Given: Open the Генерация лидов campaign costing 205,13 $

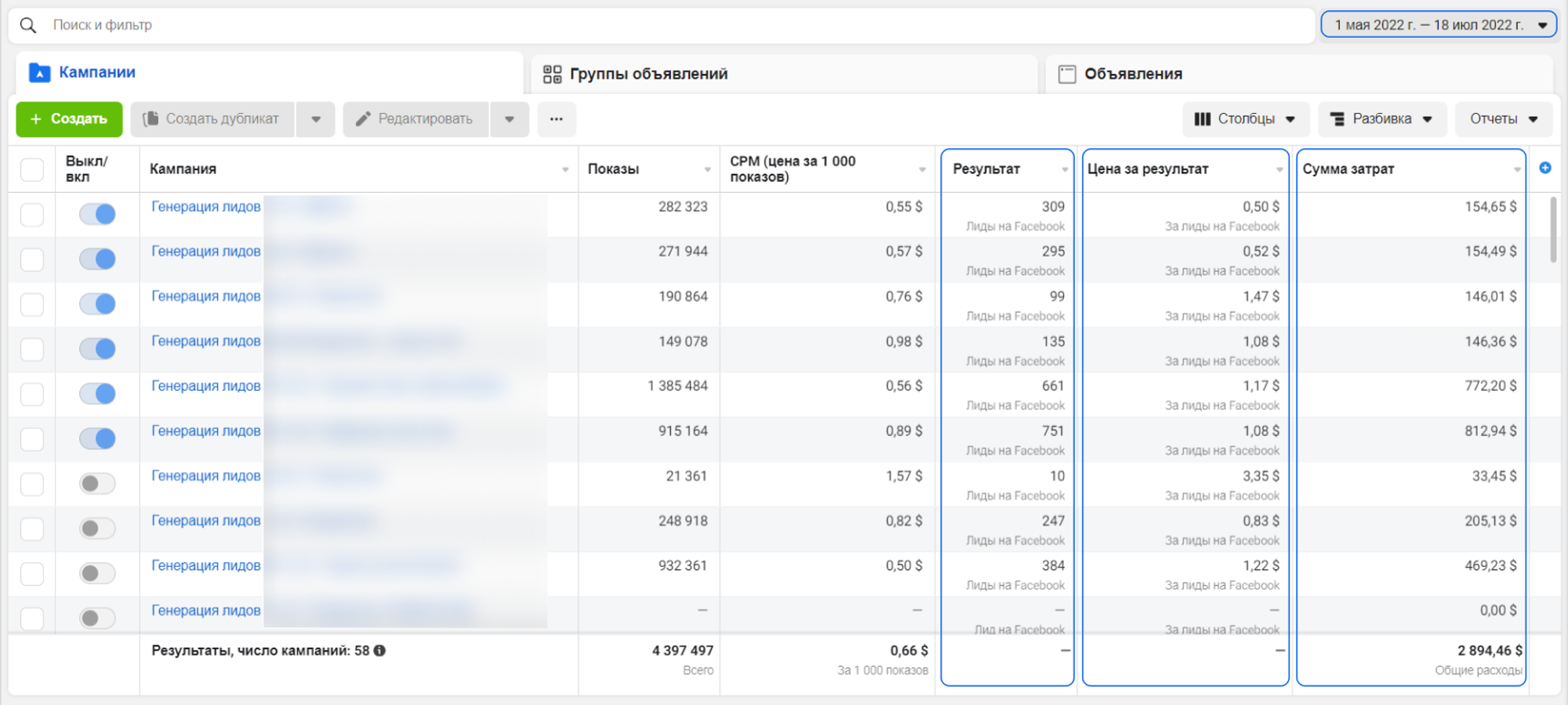Looking at the screenshot, I should [206, 521].
